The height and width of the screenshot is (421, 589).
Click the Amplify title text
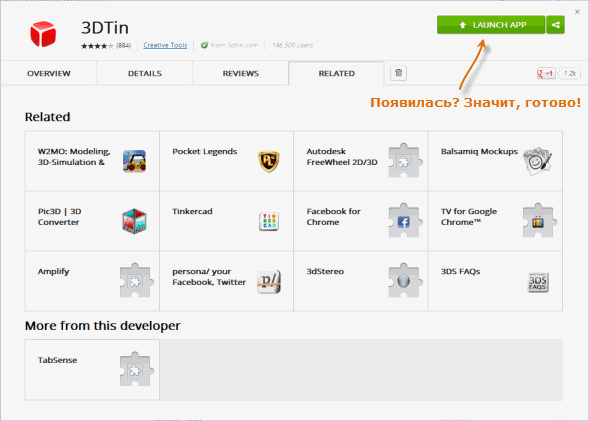pos(53,272)
